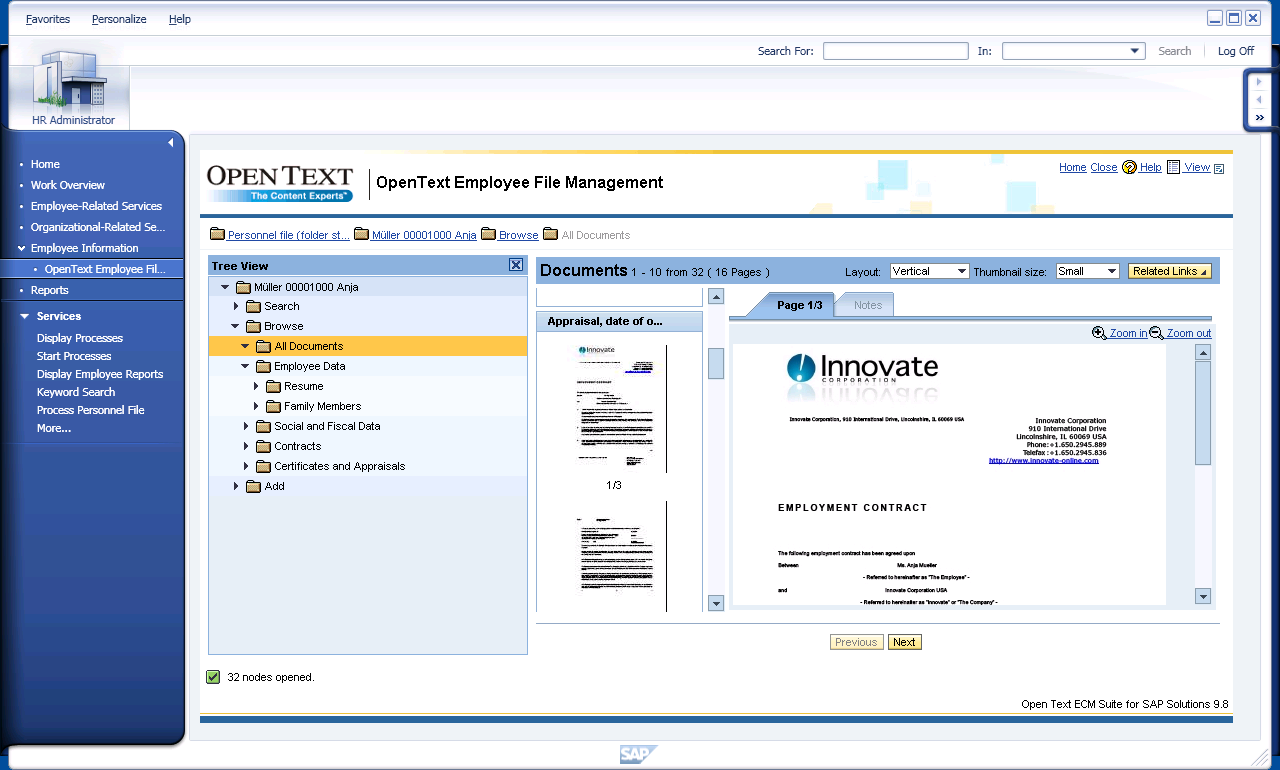This screenshot has width=1280, height=770.
Task: Click the innovate-online.com link in document
Action: click(x=1043, y=461)
